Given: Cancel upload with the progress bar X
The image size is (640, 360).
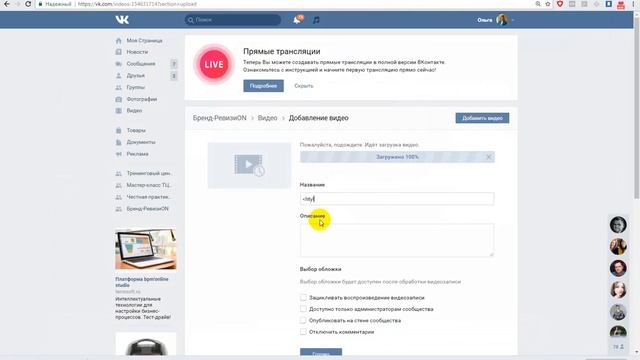Looking at the screenshot, I should [489, 157].
